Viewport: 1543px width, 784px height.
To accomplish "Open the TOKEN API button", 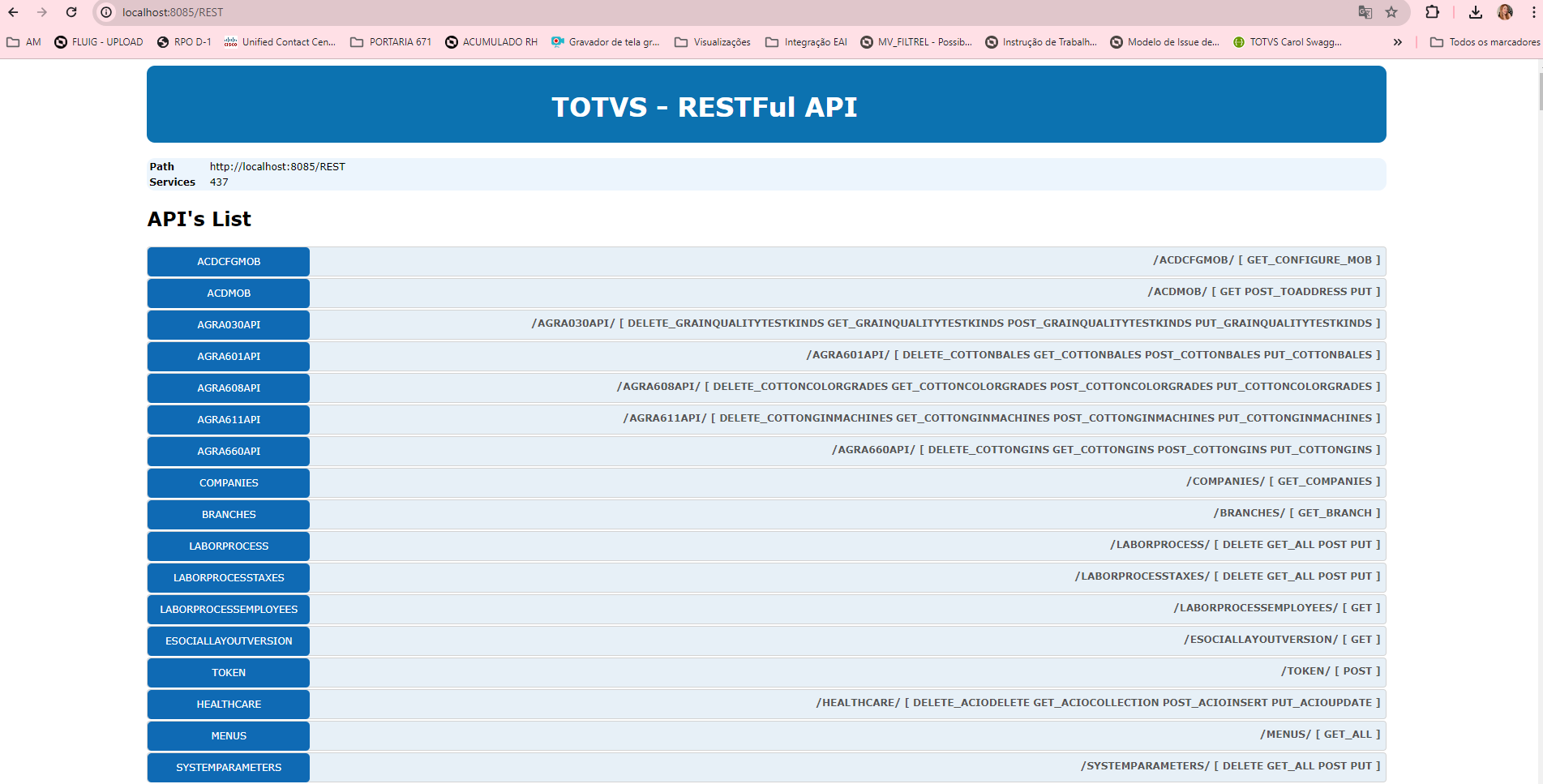I will tap(229, 673).
